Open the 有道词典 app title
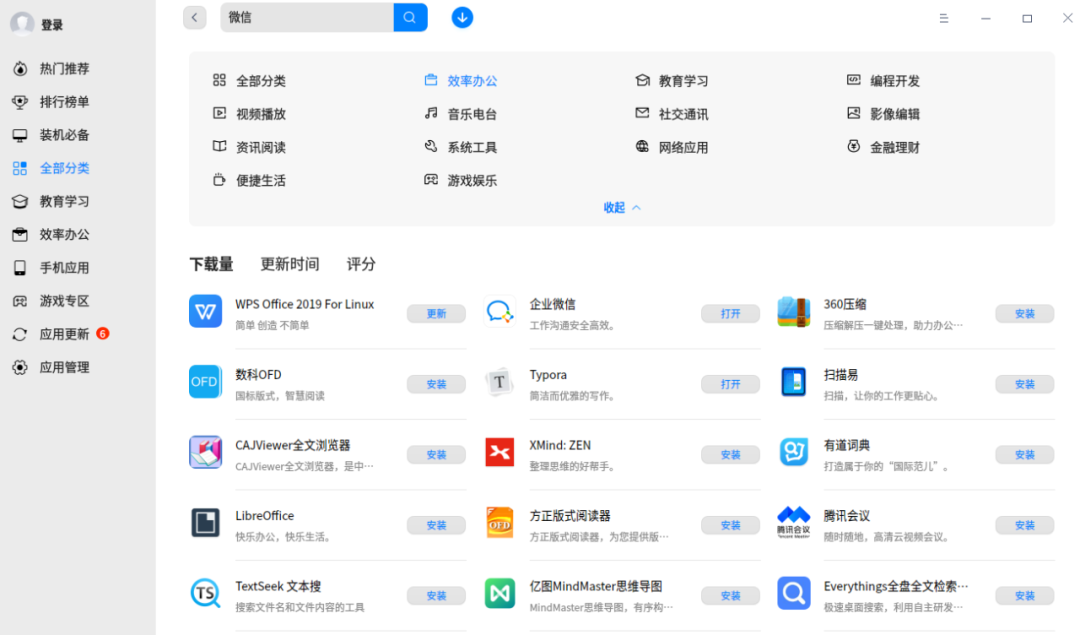Image resolution: width=1080 pixels, height=635 pixels. pyautogui.click(x=847, y=446)
